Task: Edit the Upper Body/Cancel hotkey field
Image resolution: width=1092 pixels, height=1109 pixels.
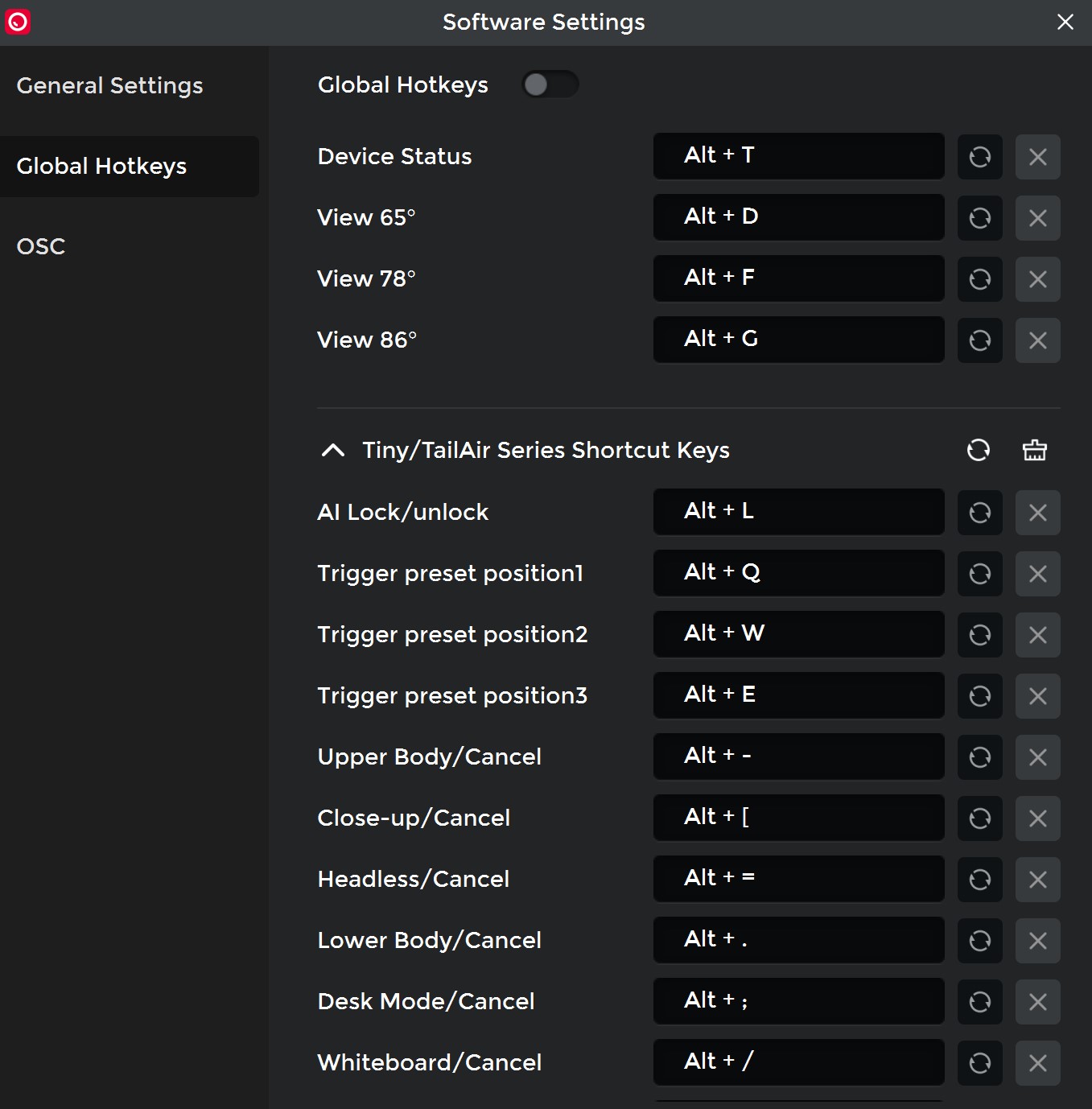Action: [798, 757]
